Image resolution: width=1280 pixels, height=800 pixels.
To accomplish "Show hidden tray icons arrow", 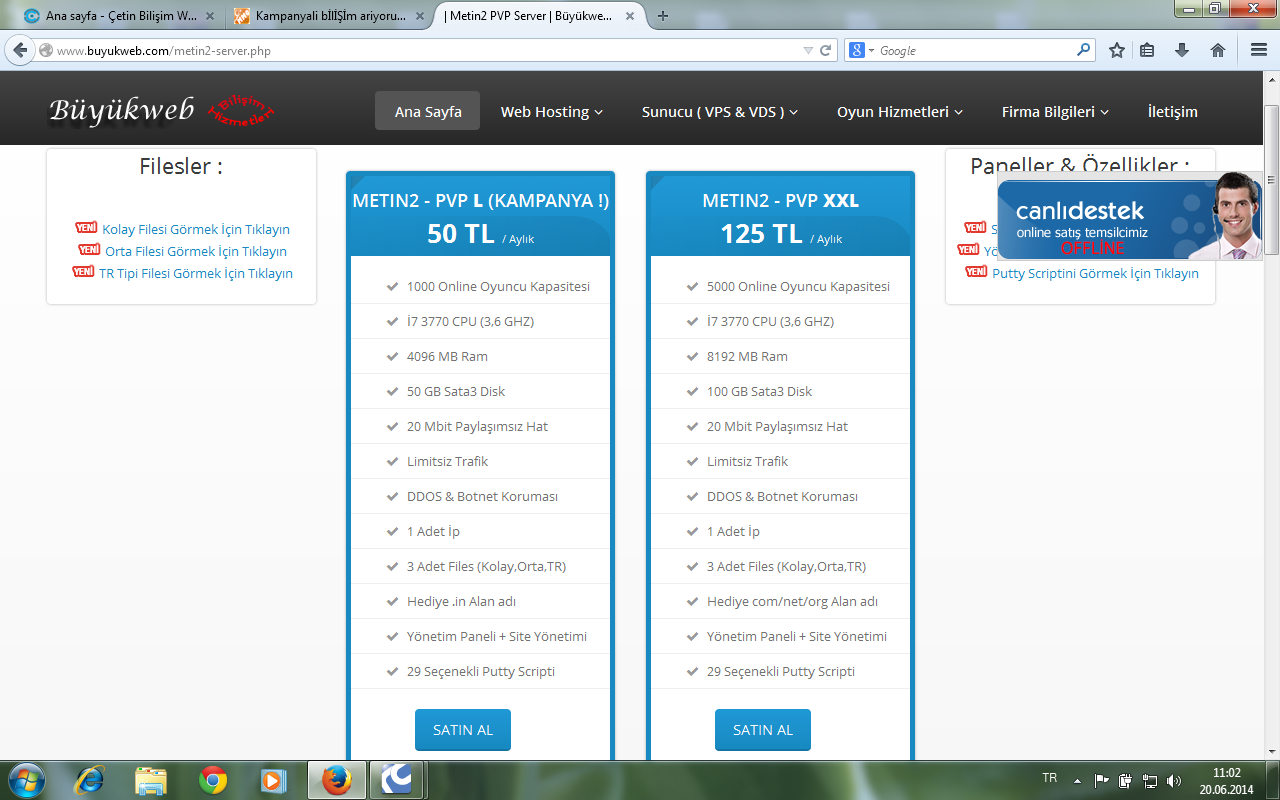I will point(1077,780).
